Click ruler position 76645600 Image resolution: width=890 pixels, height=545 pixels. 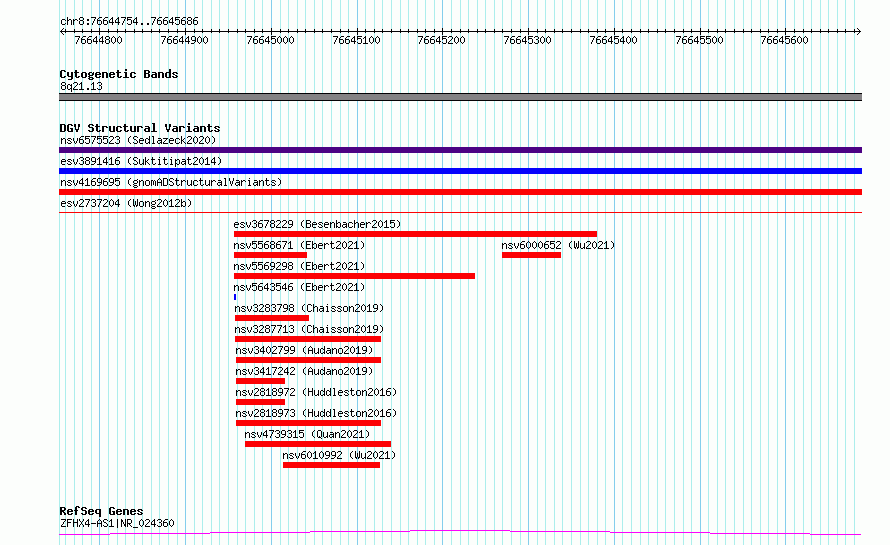(784, 40)
